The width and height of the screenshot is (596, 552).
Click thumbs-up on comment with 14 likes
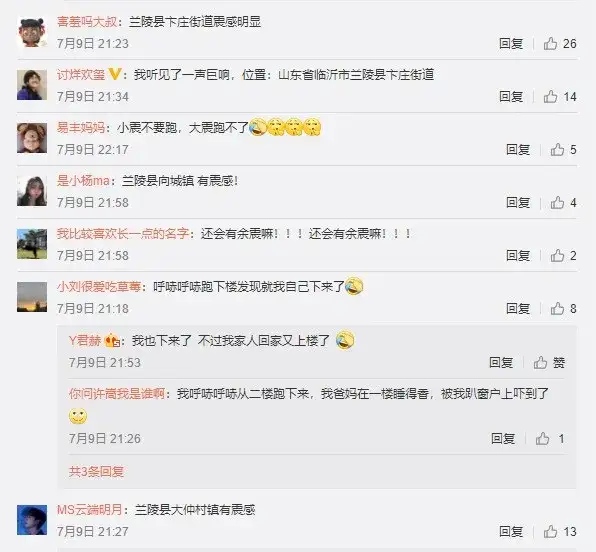tap(560, 97)
